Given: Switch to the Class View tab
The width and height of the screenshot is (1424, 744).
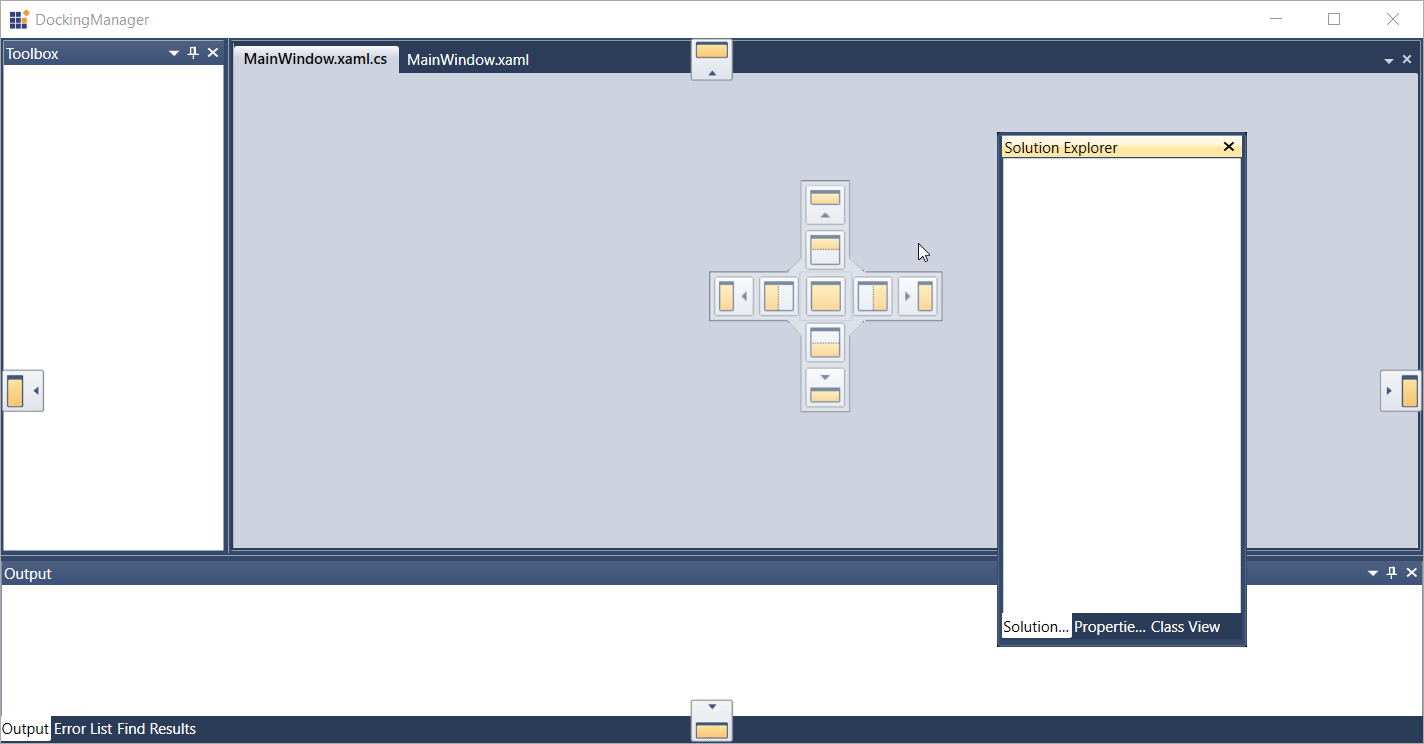Looking at the screenshot, I should (1185, 627).
